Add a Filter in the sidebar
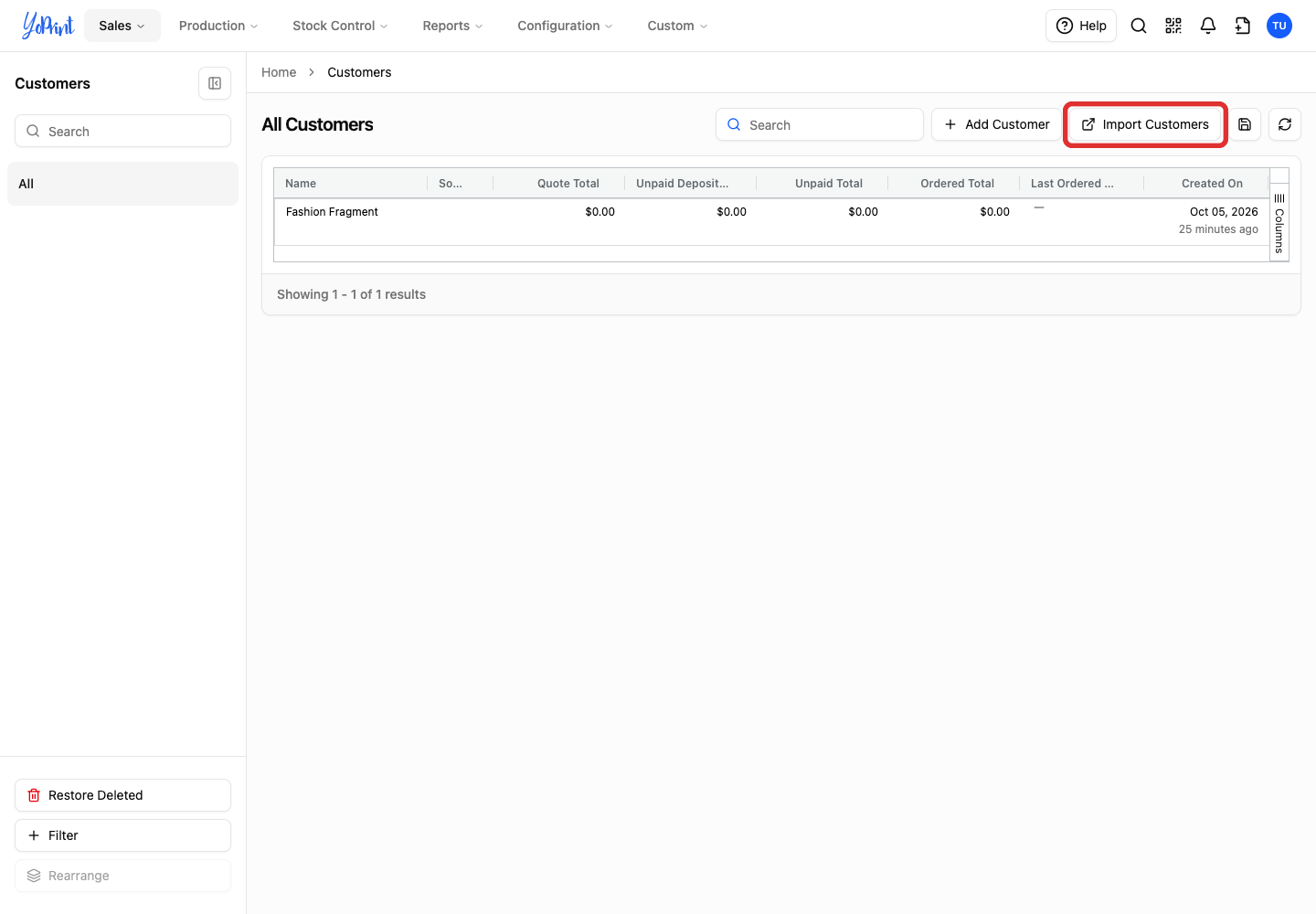1316x914 pixels. (122, 835)
